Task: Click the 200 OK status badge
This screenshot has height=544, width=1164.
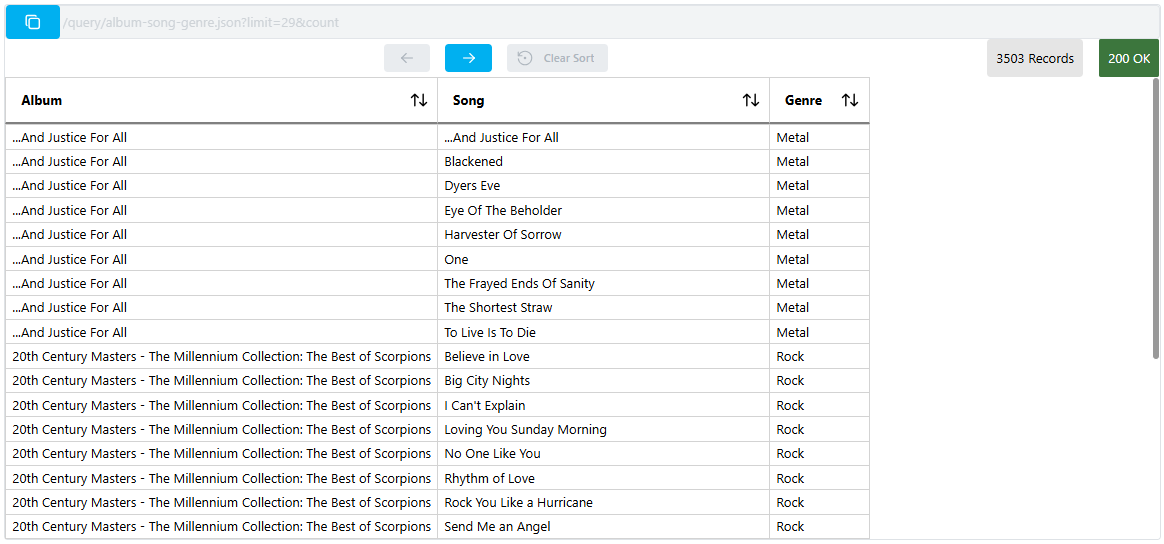Action: click(1128, 58)
